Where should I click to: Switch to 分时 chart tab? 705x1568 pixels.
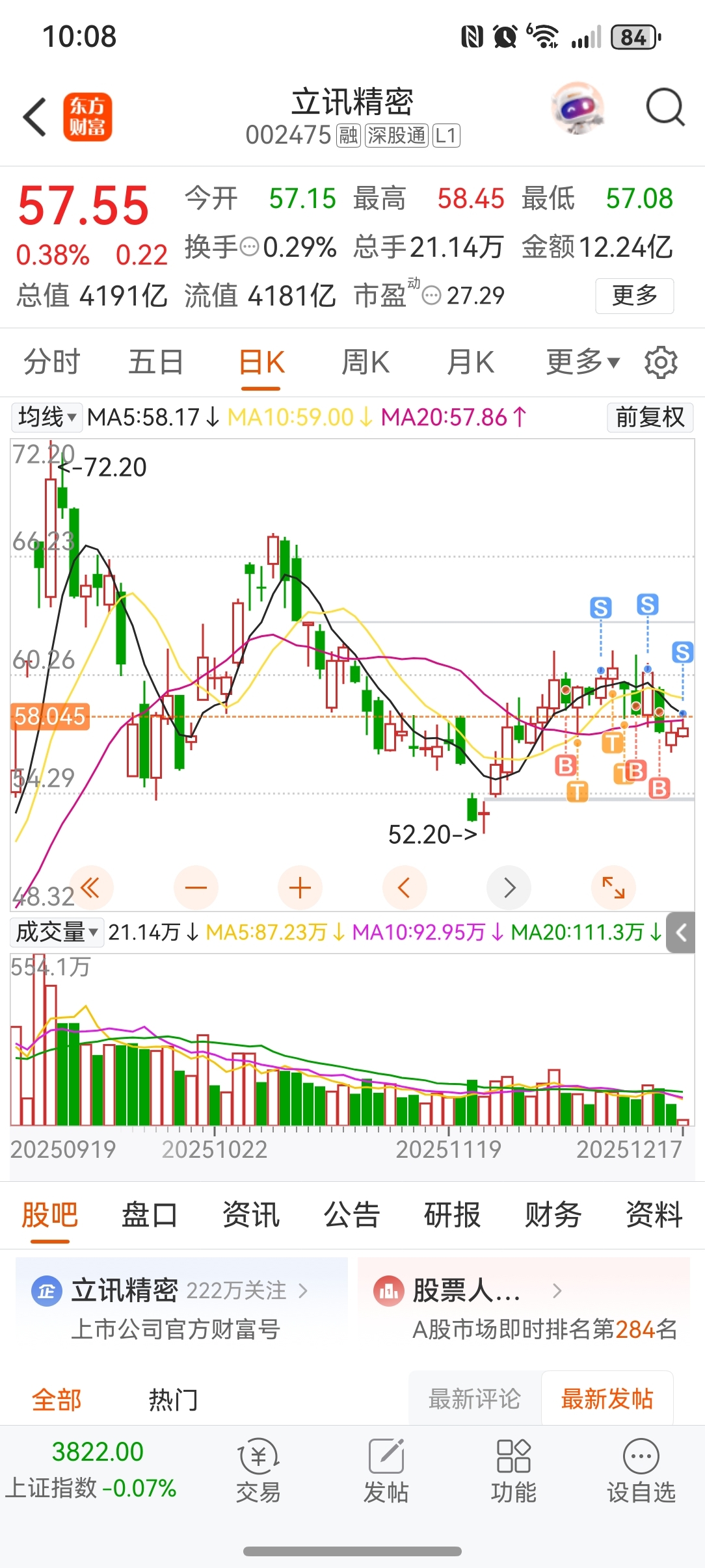click(52, 362)
